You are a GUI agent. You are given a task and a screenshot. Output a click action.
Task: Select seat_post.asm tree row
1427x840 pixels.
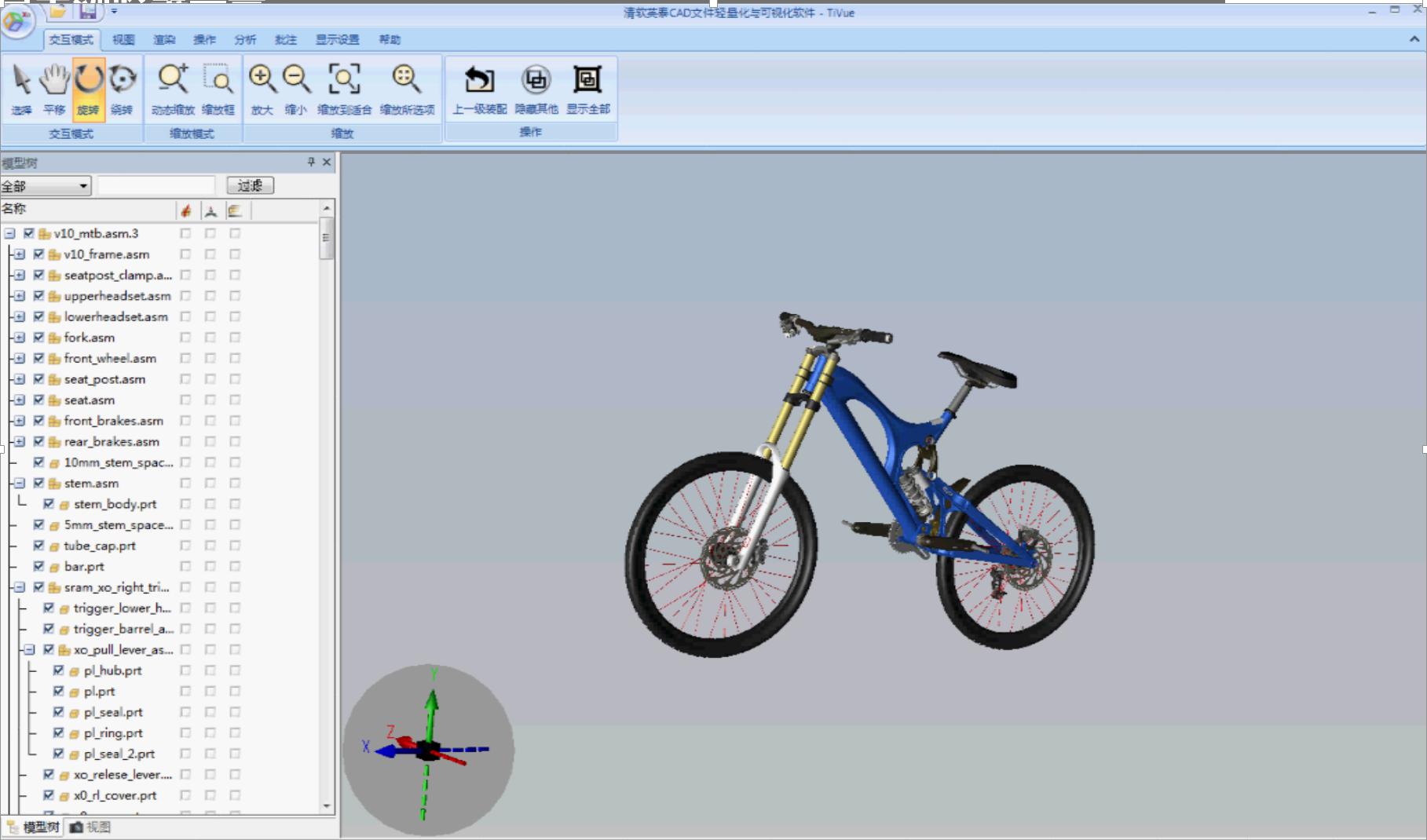pyautogui.click(x=104, y=379)
